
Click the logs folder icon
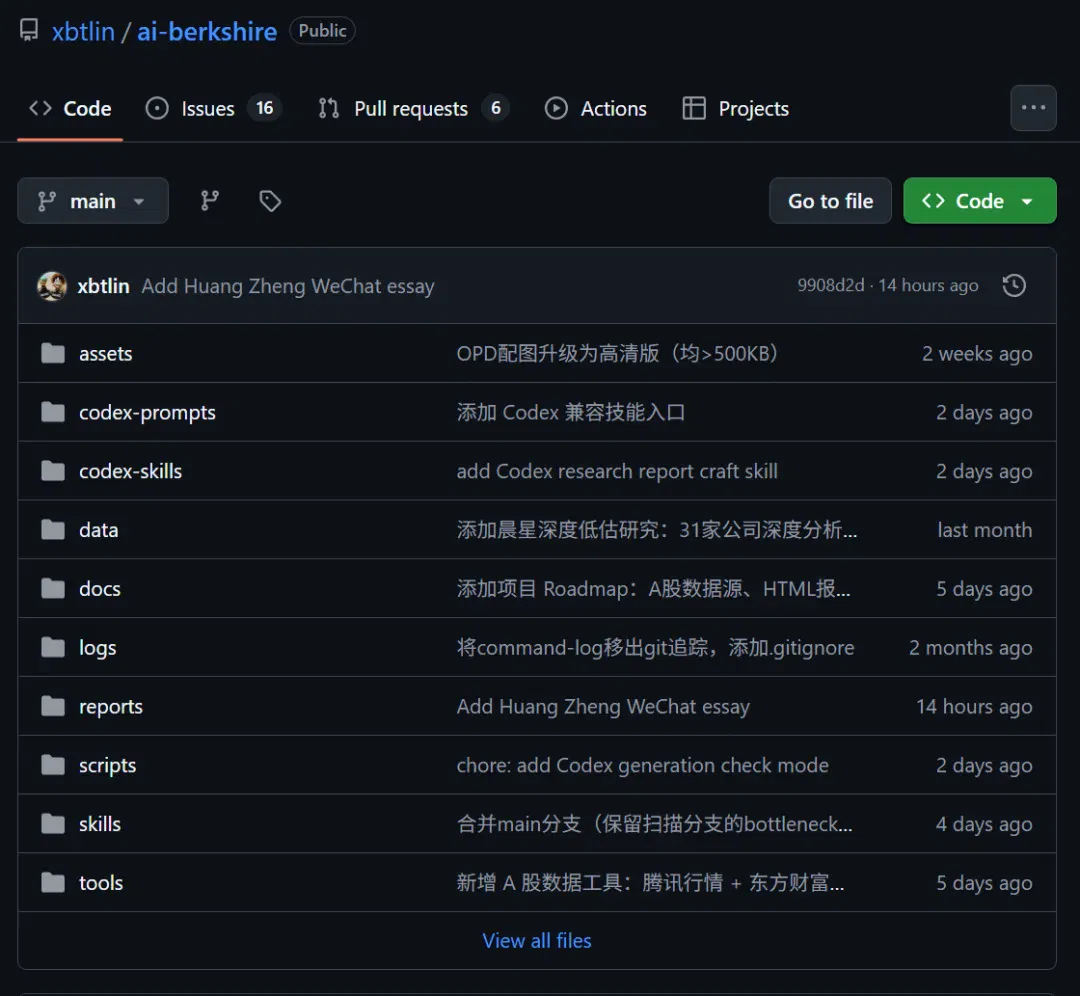53,647
